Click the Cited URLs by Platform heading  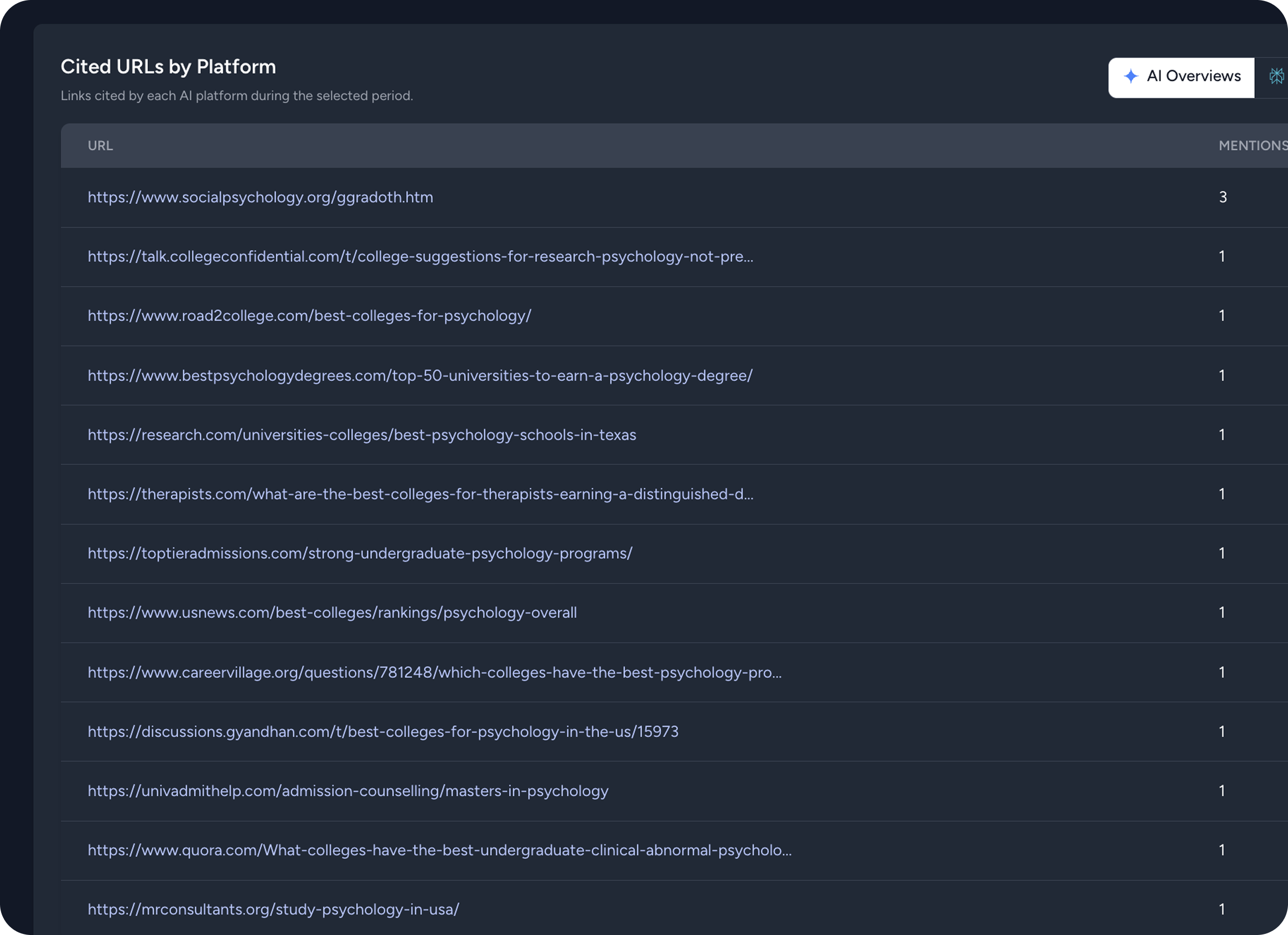tap(168, 66)
